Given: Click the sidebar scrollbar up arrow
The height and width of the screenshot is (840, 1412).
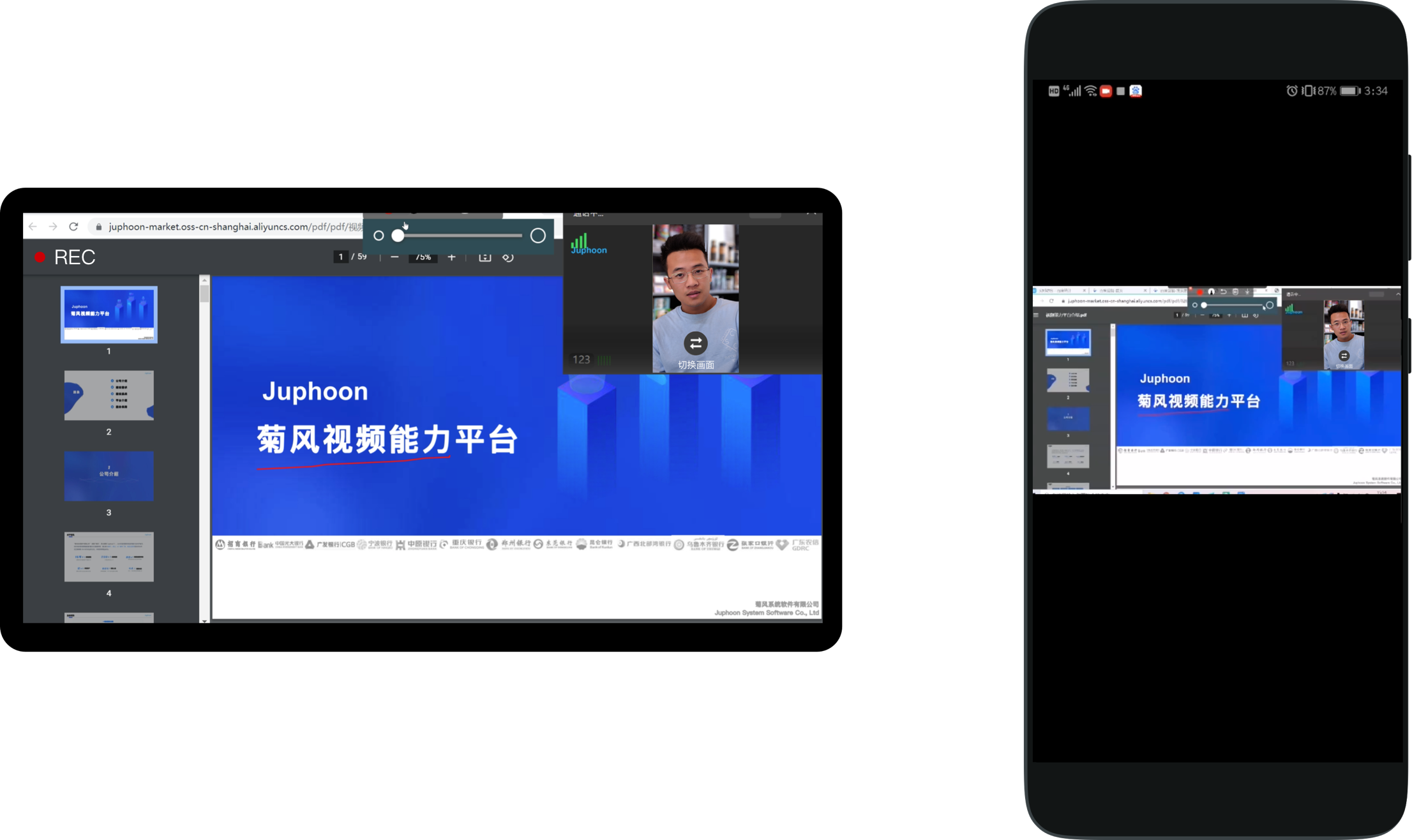Looking at the screenshot, I should point(204,280).
